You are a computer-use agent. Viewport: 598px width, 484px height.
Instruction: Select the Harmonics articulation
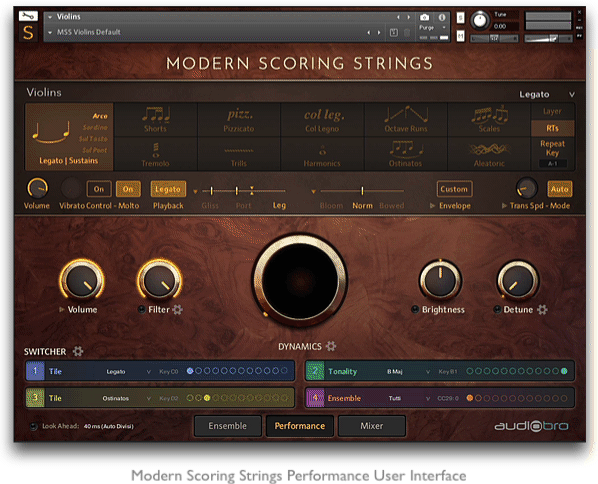pos(323,154)
